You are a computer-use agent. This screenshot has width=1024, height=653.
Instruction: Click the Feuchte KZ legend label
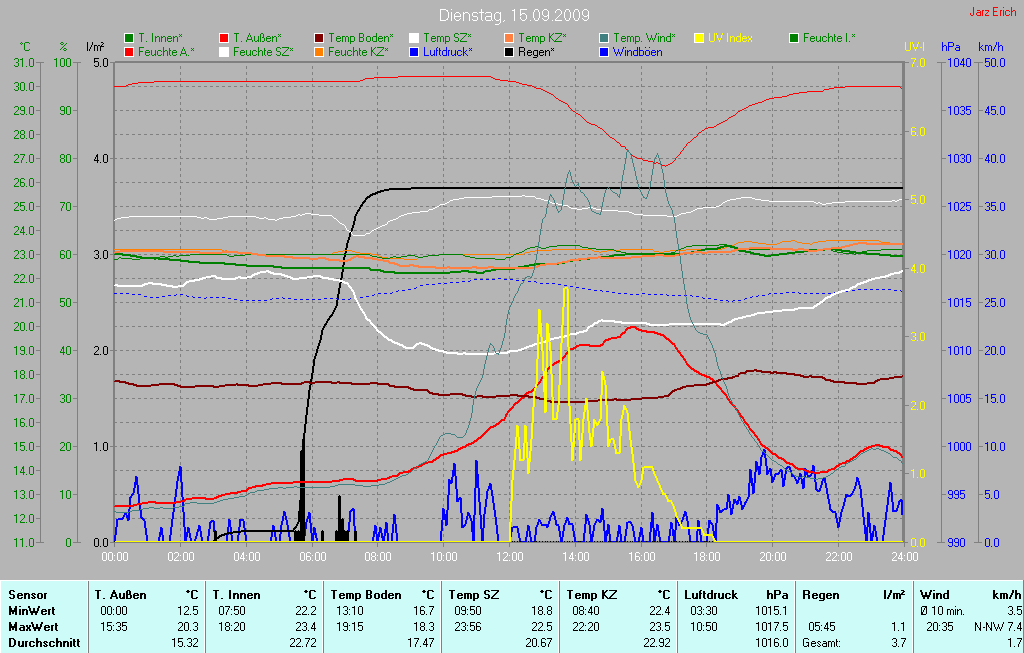coord(357,51)
